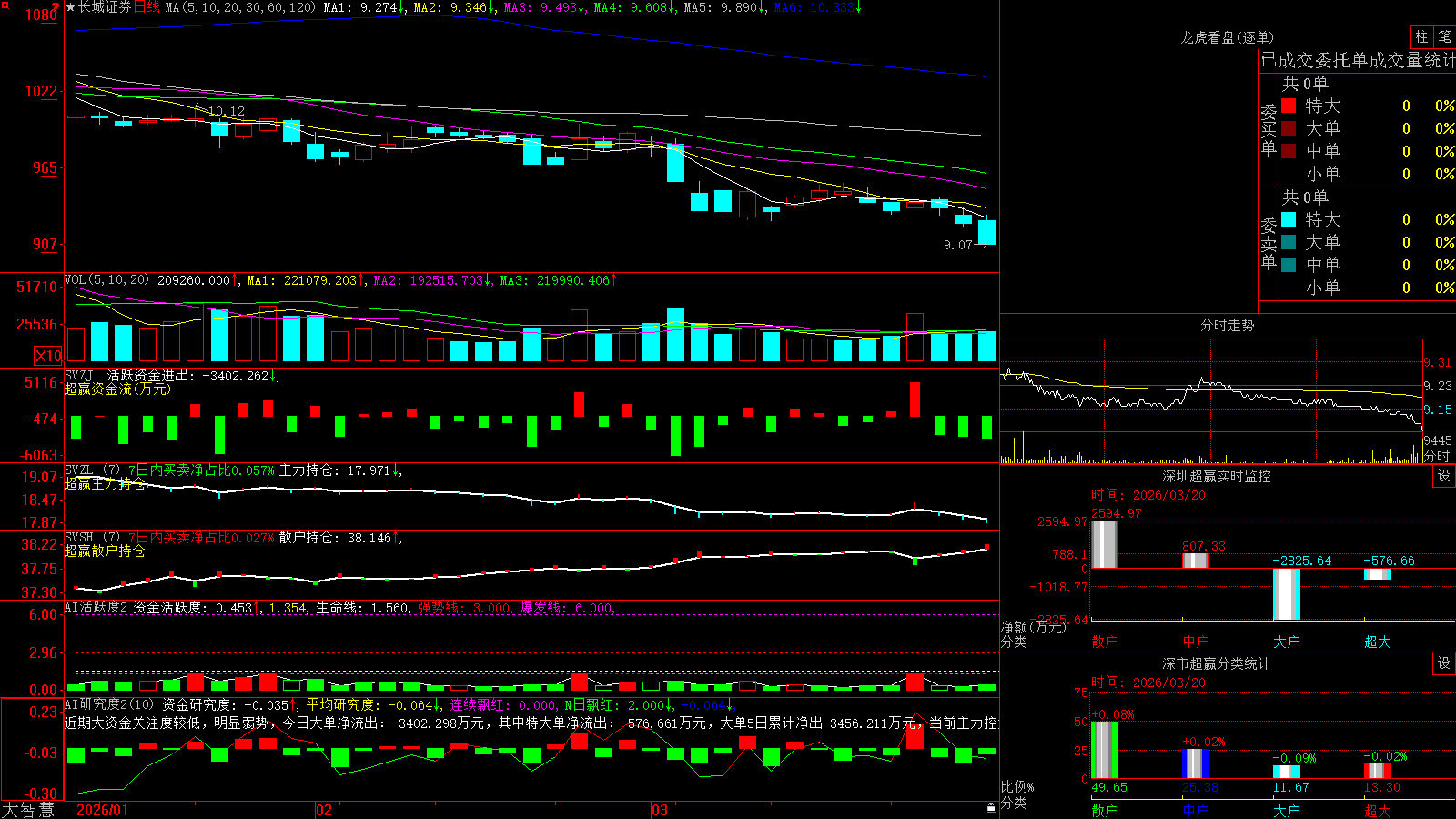
Task: Click the 爆发线: 6.000 label
Action: click(x=566, y=608)
